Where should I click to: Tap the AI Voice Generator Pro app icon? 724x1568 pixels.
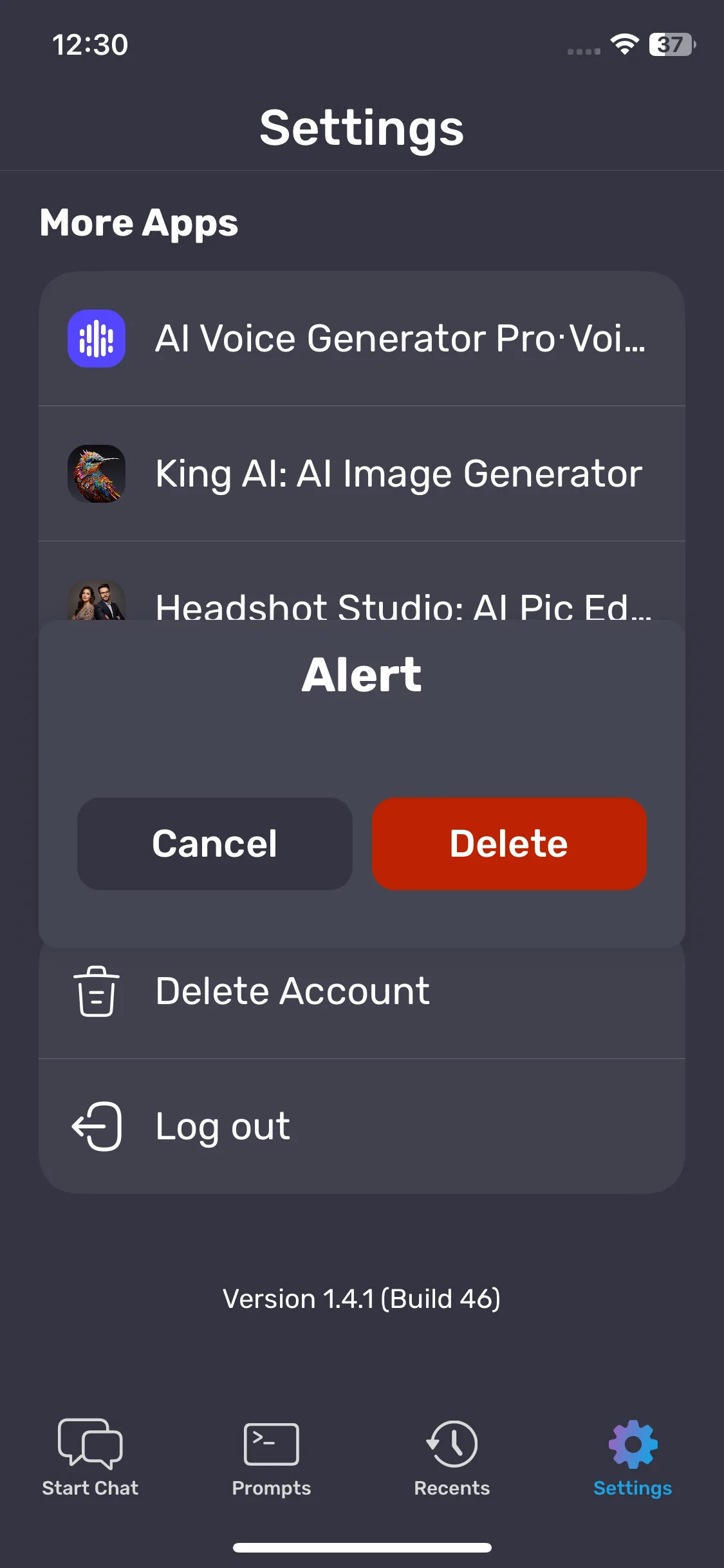97,339
